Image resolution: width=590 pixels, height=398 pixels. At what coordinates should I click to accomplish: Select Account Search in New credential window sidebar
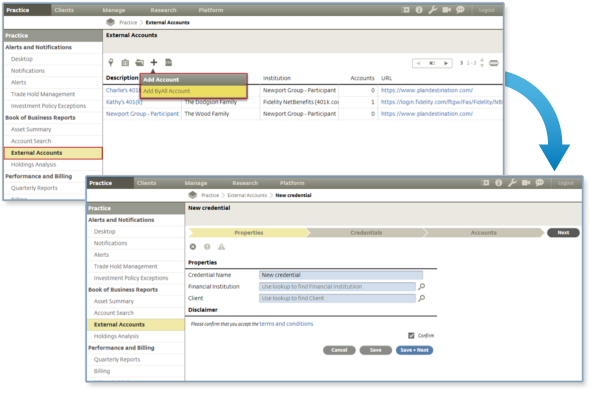[x=114, y=313]
